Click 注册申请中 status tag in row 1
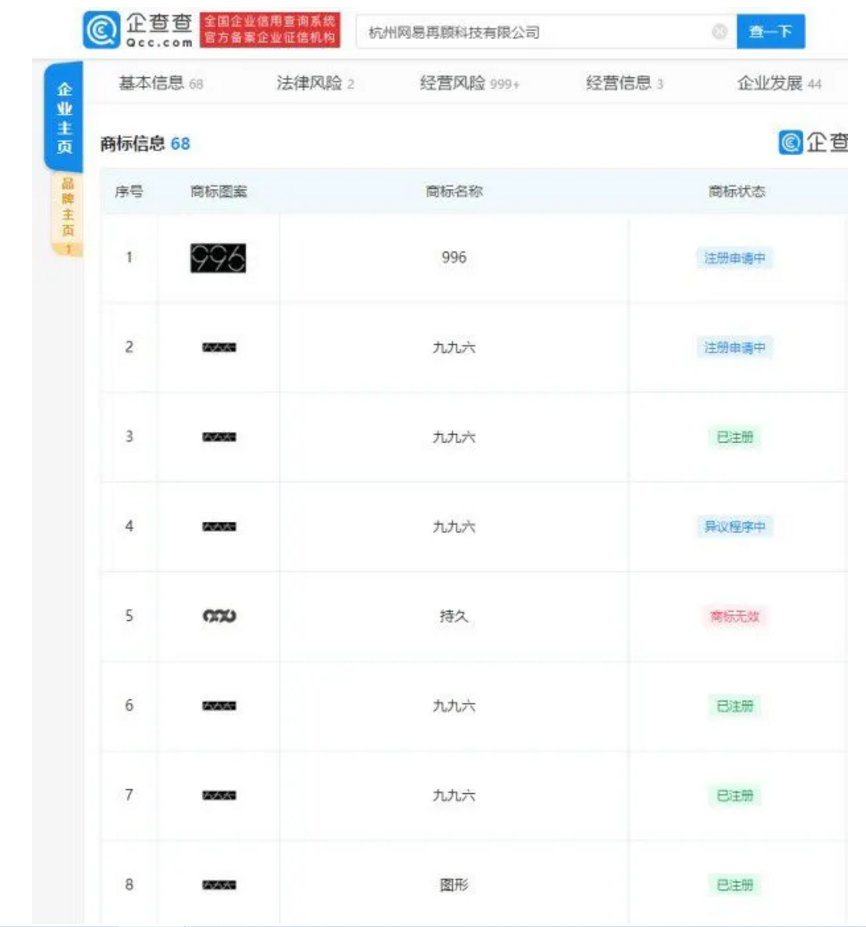The image size is (866, 927). tap(735, 258)
